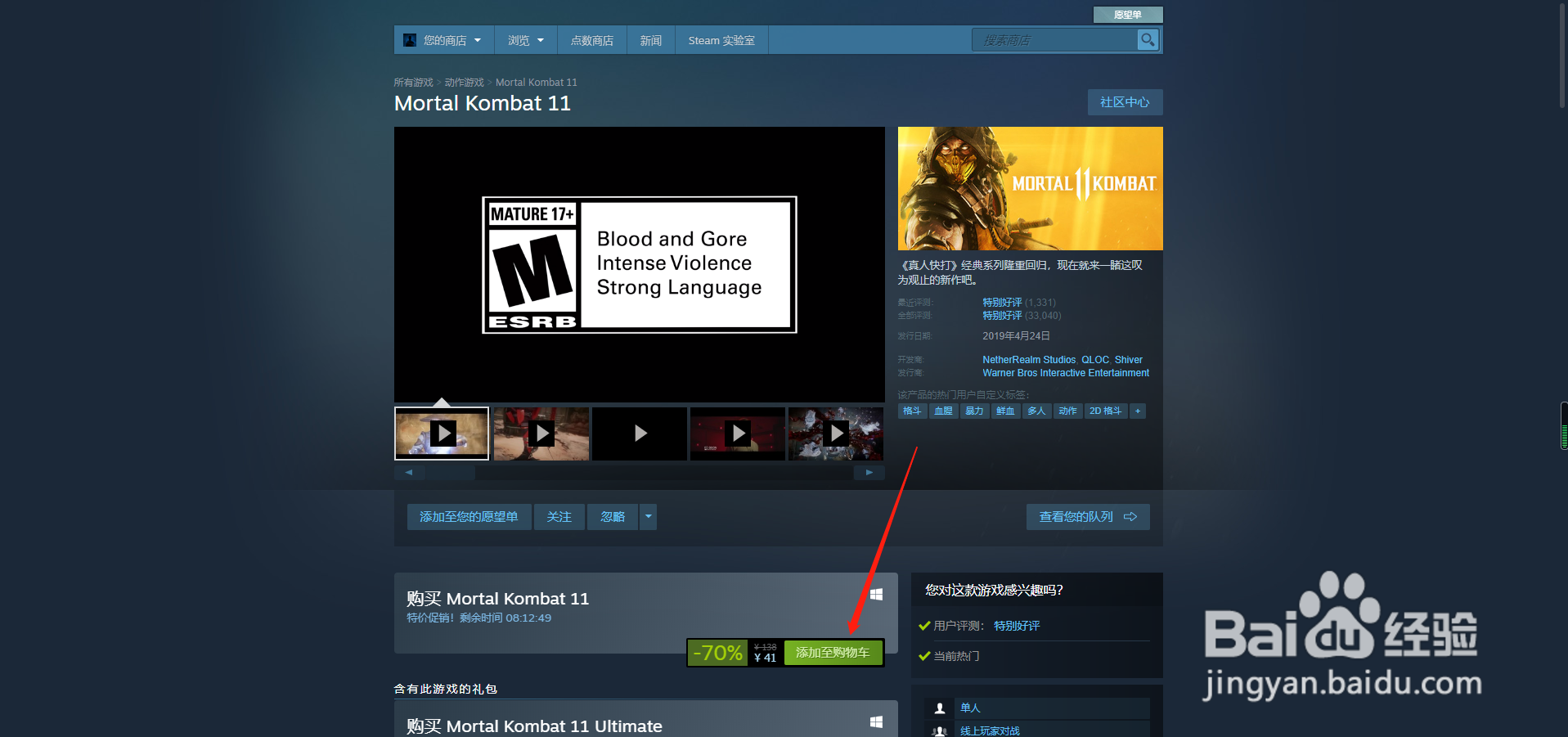This screenshot has height=737, width=1568.
Task: Play the third black video thumbnail
Action: click(x=640, y=434)
